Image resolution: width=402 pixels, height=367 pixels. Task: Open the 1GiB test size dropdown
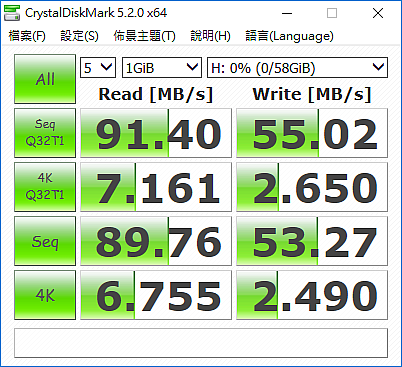pos(162,68)
